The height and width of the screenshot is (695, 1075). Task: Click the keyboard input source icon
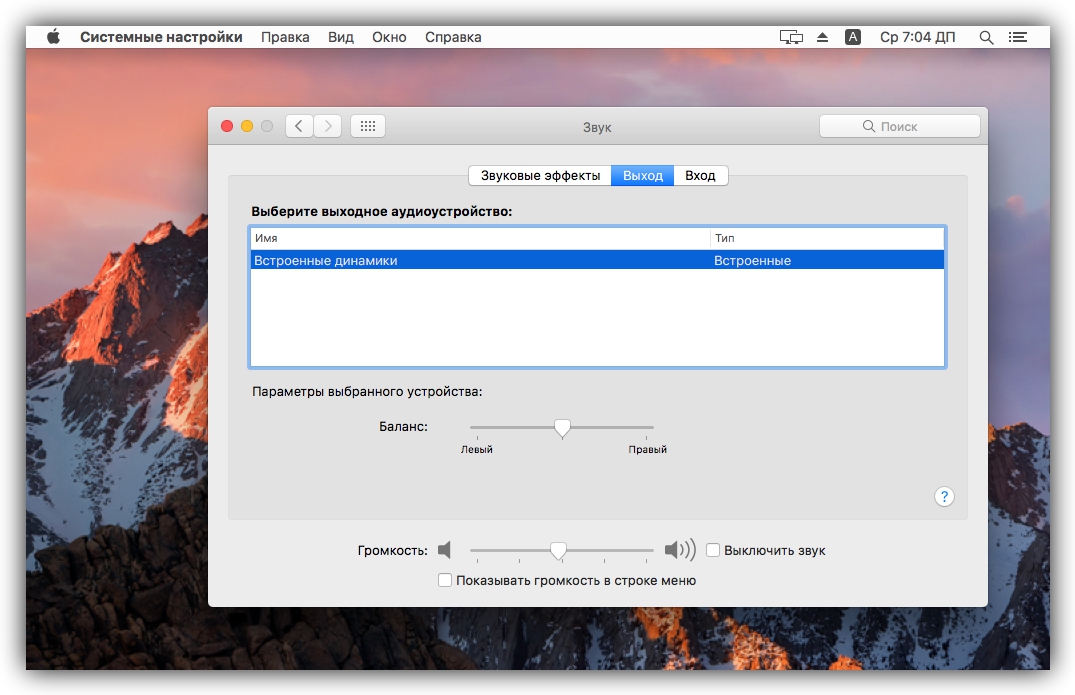pyautogui.click(x=852, y=37)
